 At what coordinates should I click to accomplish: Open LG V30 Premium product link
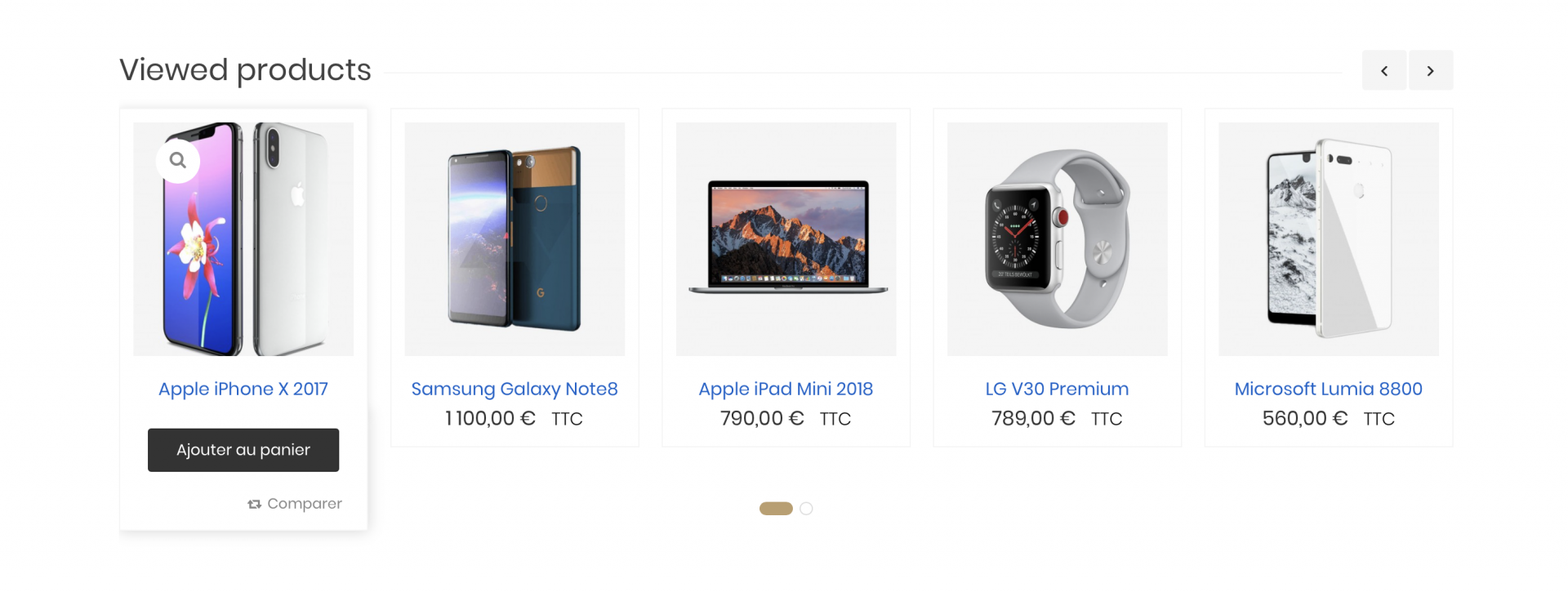[x=1057, y=389]
